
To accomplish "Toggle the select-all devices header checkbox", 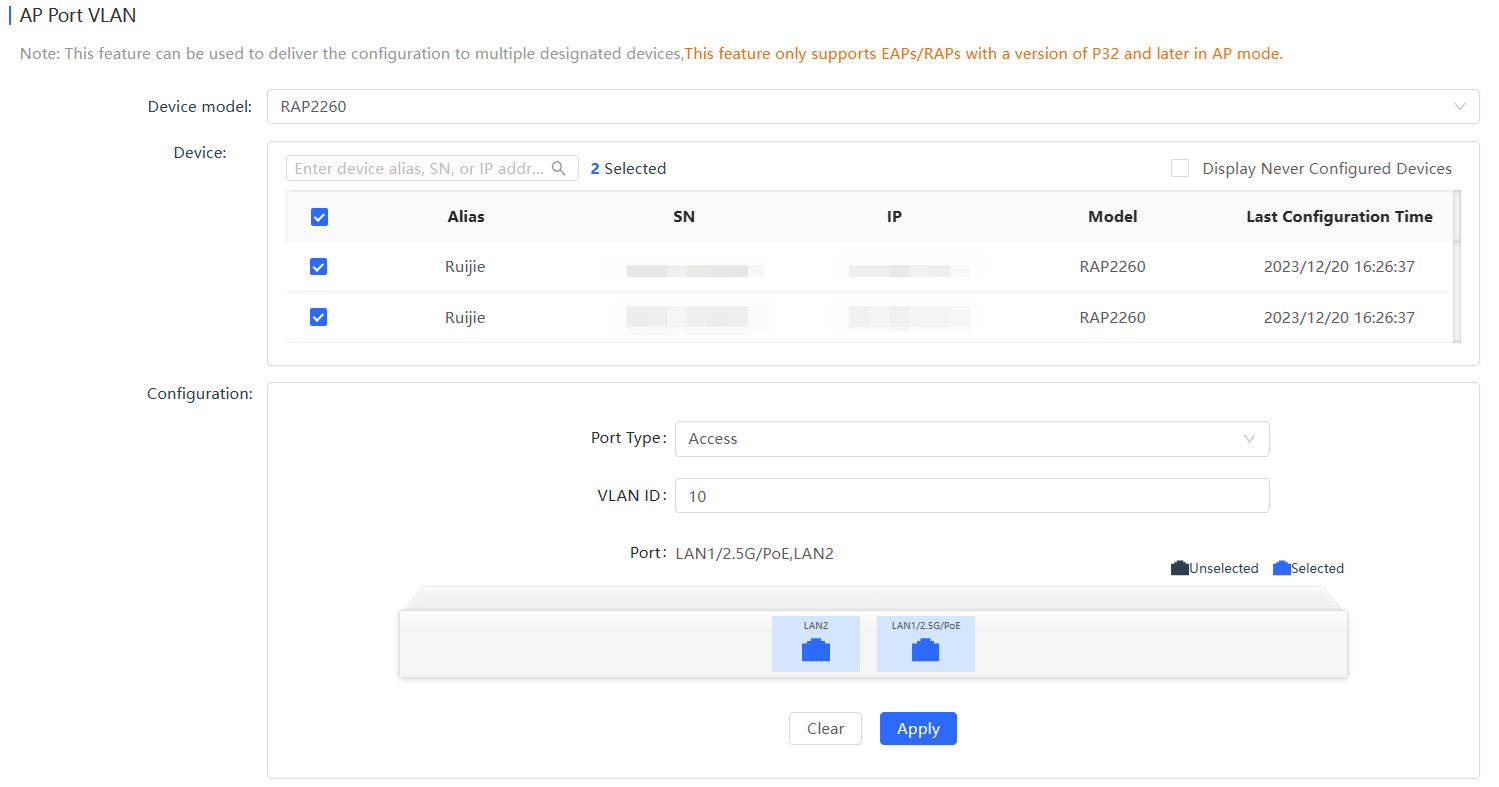I will pos(319,217).
